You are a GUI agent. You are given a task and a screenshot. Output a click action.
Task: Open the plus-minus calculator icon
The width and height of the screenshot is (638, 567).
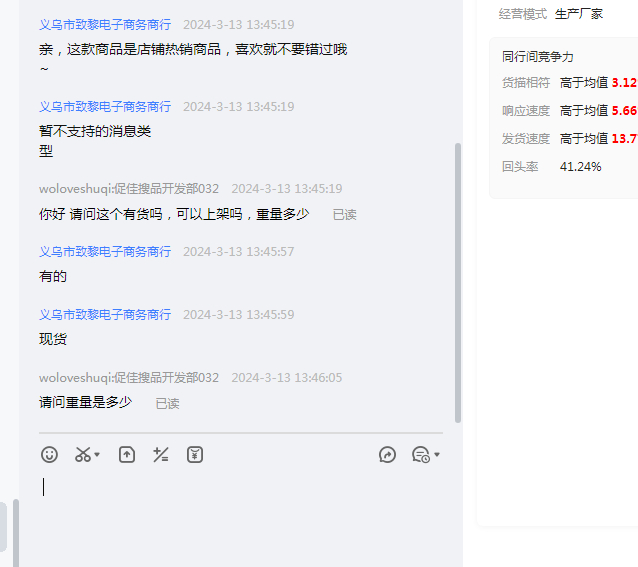point(160,455)
